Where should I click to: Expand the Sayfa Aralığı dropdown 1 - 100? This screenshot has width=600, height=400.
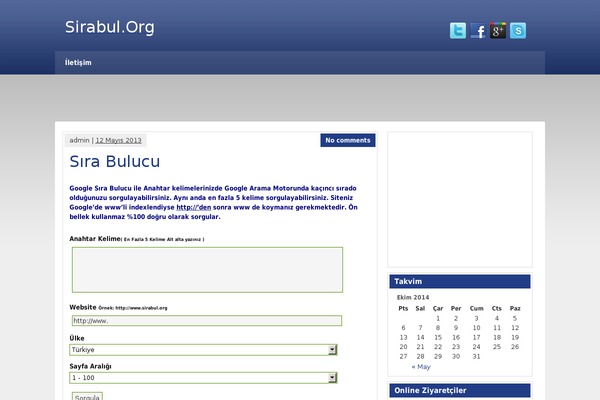click(203, 378)
